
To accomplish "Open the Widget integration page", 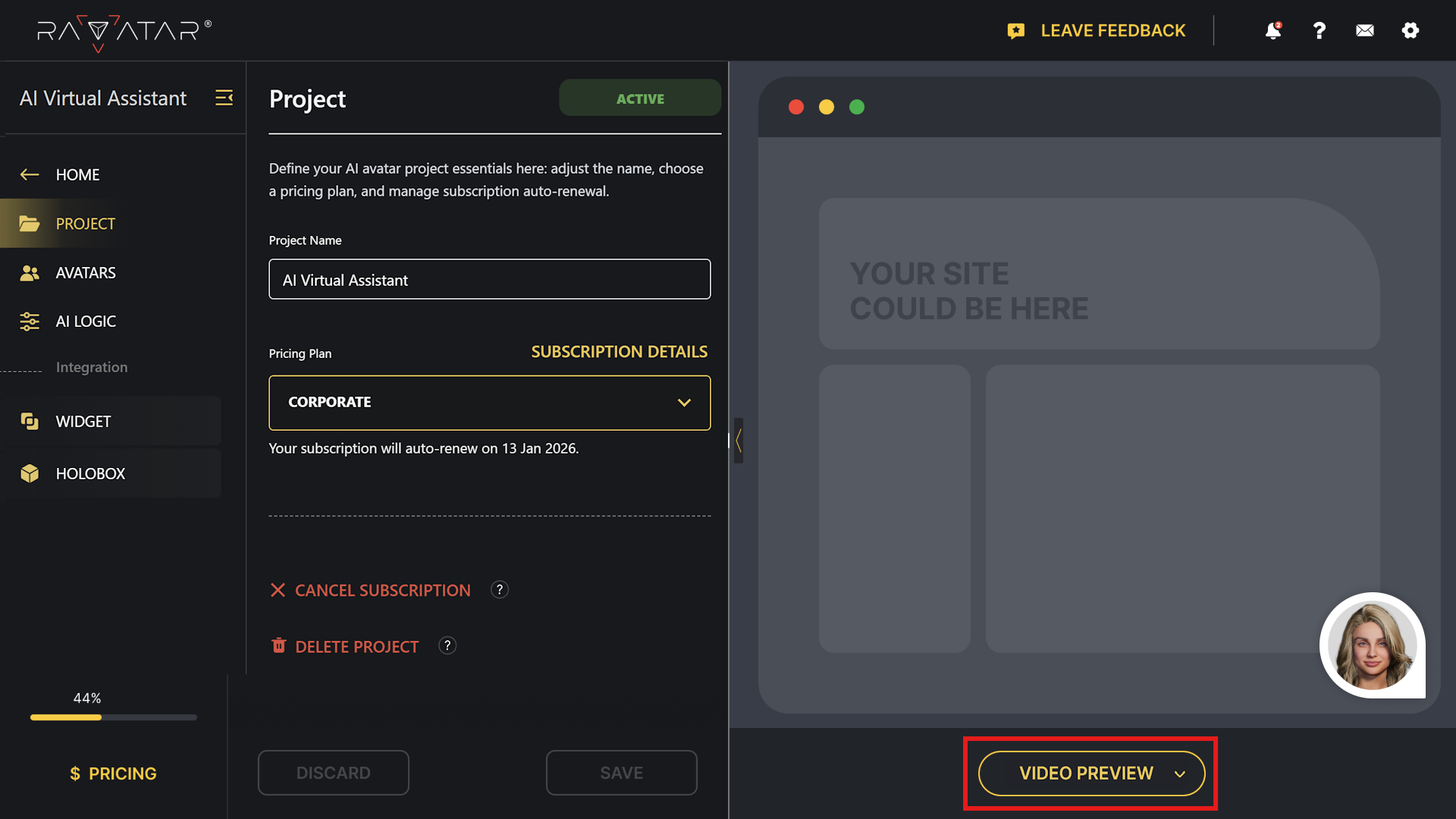I will [x=83, y=421].
